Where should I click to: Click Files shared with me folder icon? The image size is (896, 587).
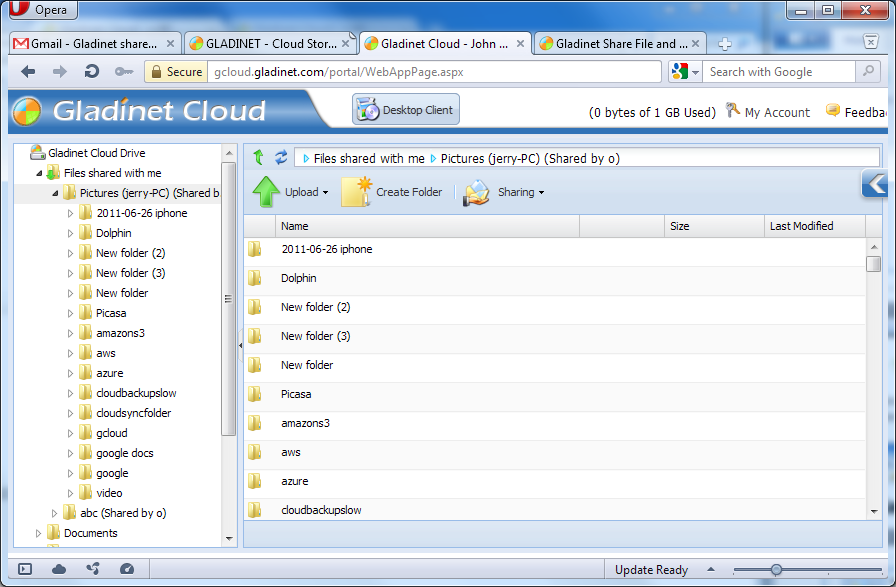pyautogui.click(x=53, y=173)
